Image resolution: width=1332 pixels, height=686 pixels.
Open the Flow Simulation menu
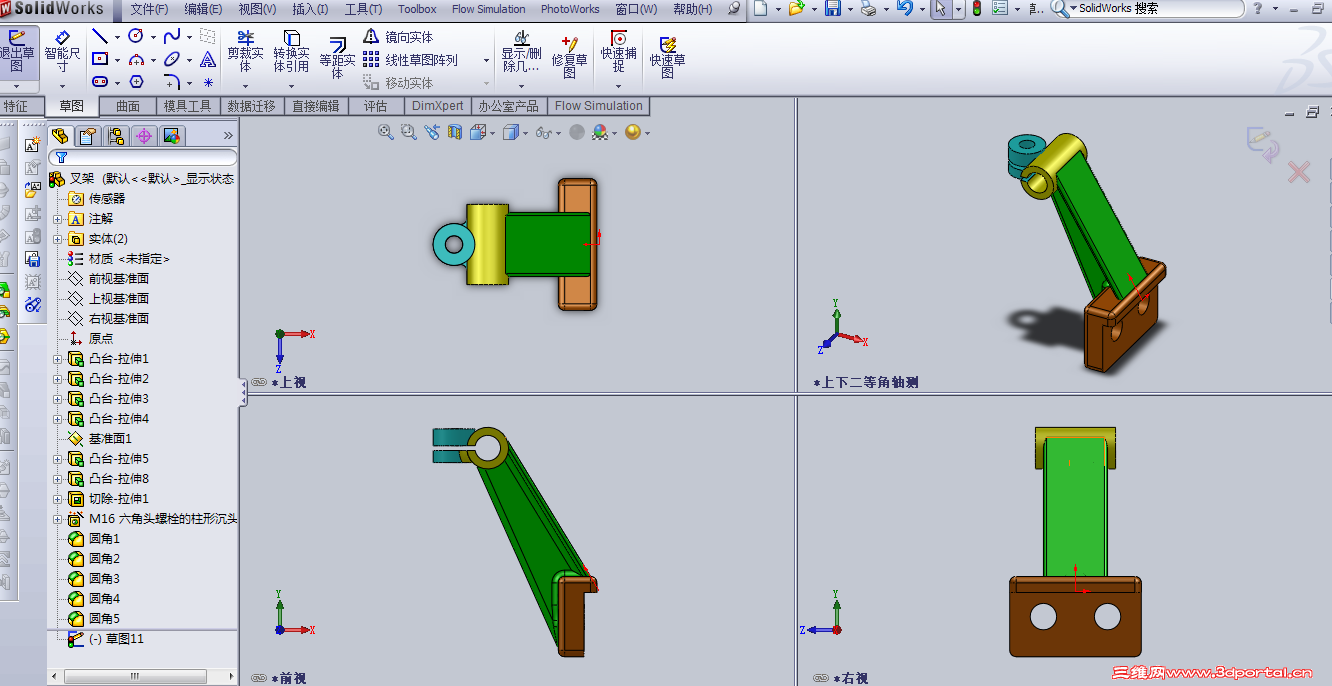click(x=488, y=9)
